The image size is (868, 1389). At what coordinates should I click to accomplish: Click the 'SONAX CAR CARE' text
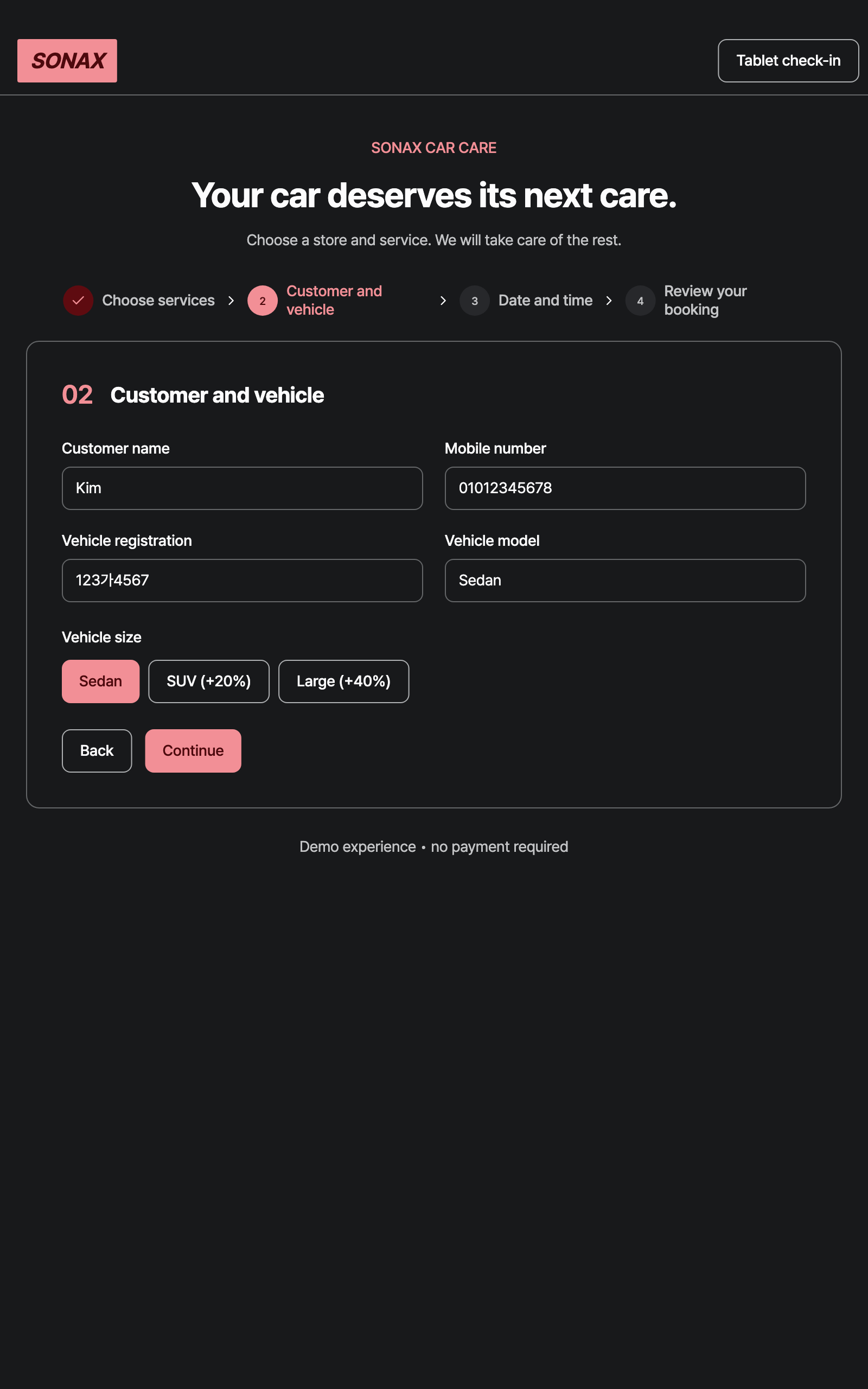434,148
